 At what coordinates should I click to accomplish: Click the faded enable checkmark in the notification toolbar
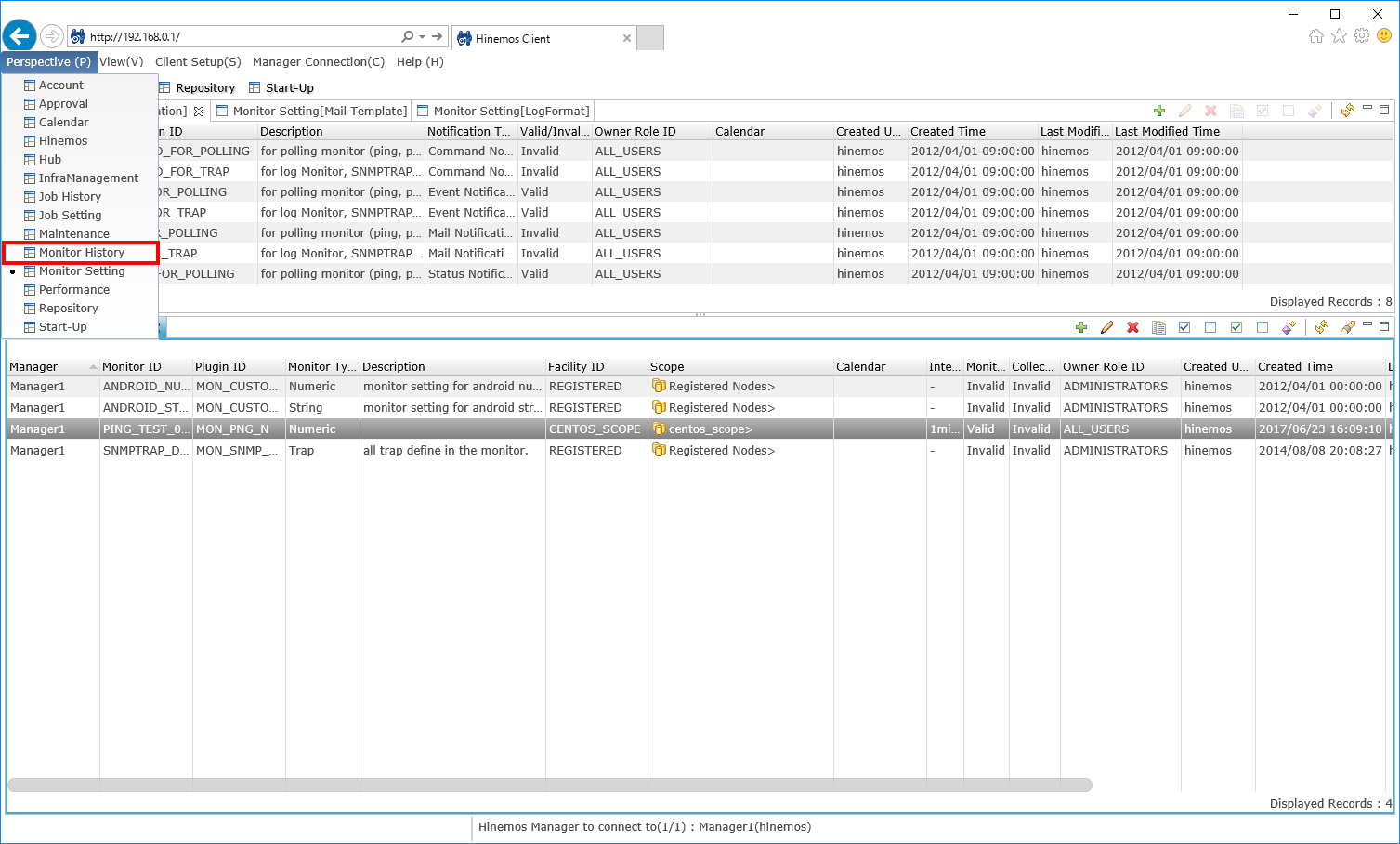pyautogui.click(x=1262, y=111)
